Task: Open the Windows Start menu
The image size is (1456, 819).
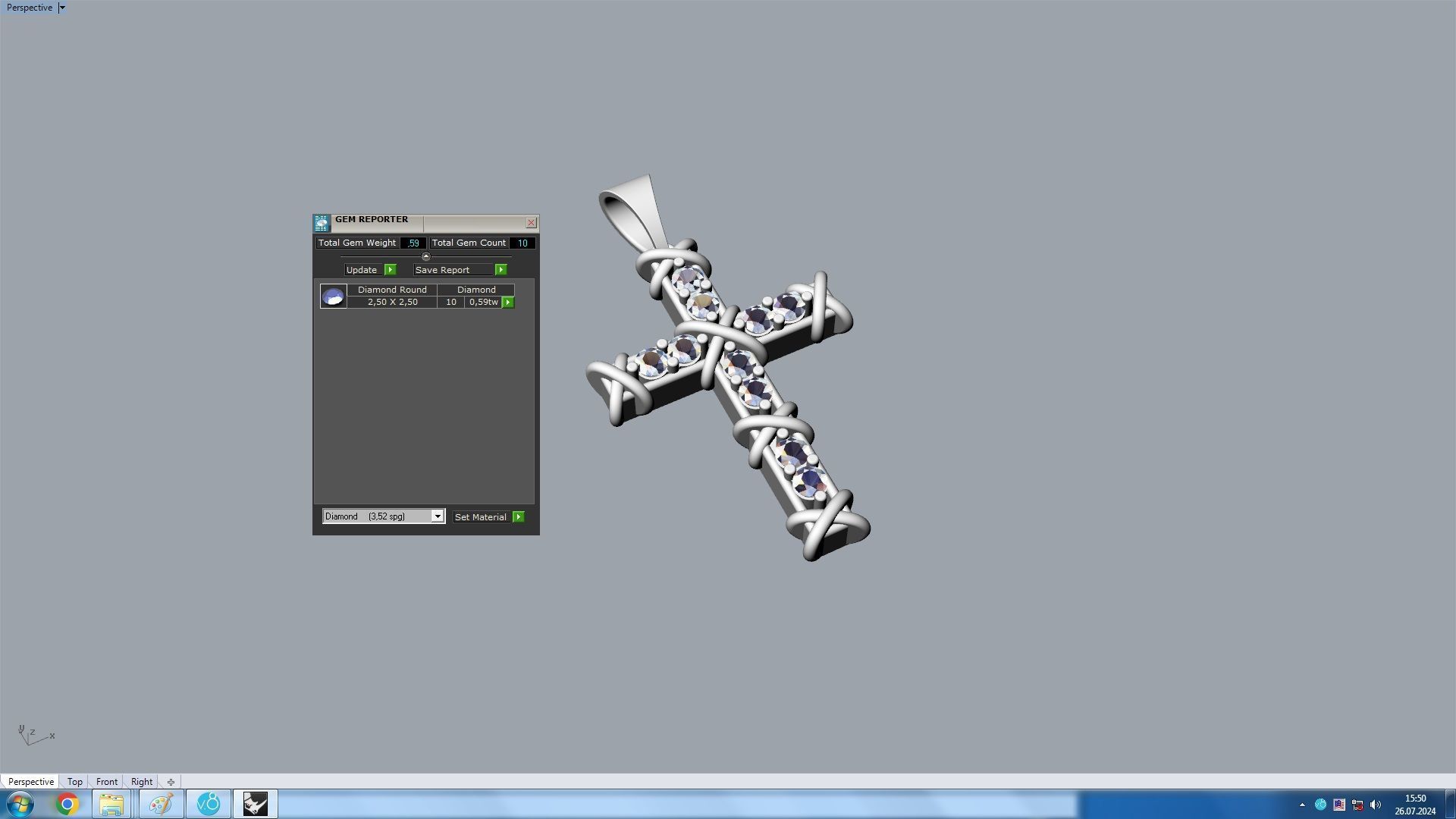Action: pos(20,804)
